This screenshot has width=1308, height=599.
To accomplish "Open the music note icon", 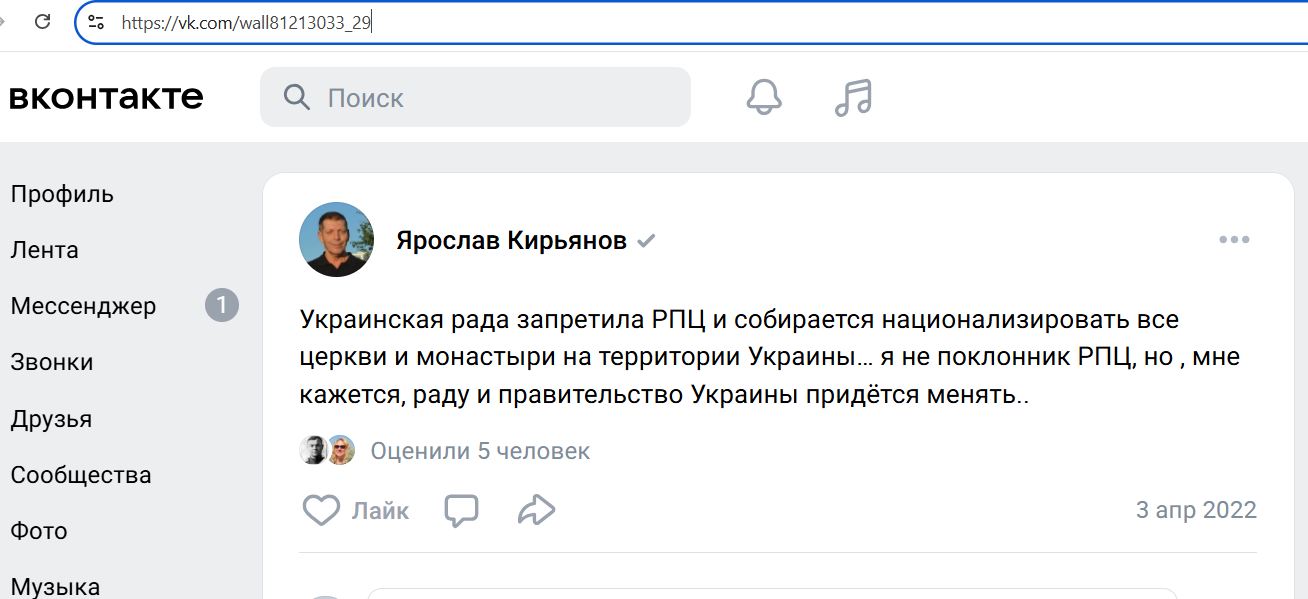I will 853,97.
